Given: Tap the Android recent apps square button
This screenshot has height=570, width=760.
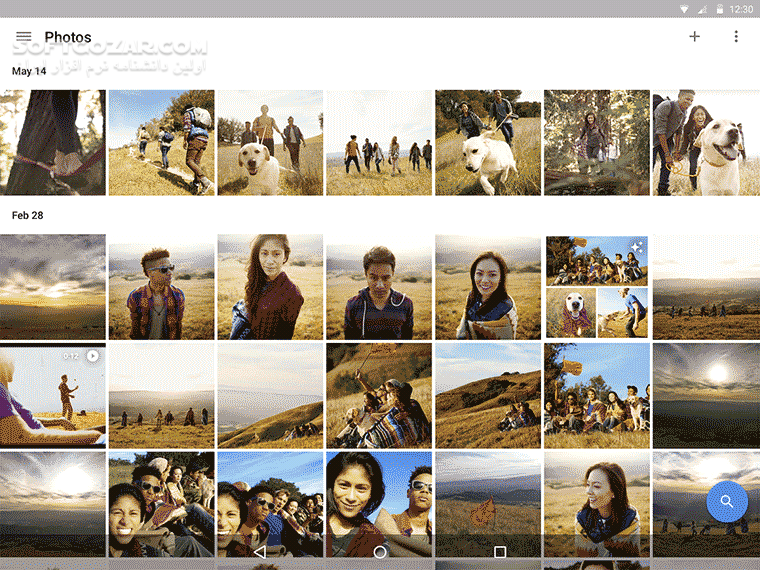Looking at the screenshot, I should pyautogui.click(x=500, y=552).
